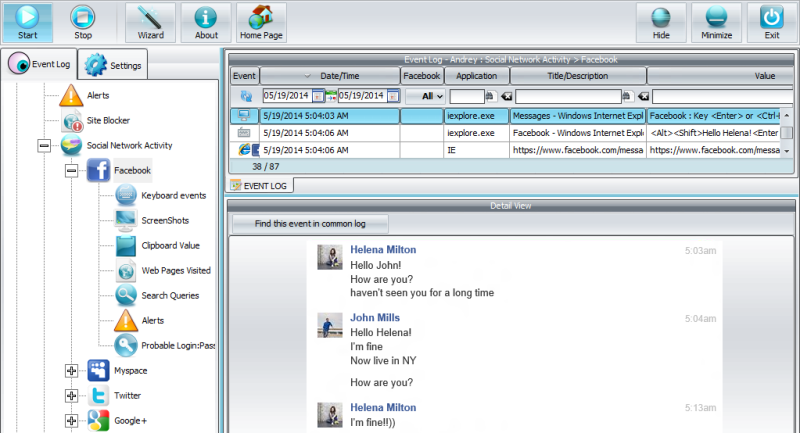This screenshot has width=800, height=433.
Task: Hide the application using Hide icon
Action: pyautogui.click(x=661, y=22)
